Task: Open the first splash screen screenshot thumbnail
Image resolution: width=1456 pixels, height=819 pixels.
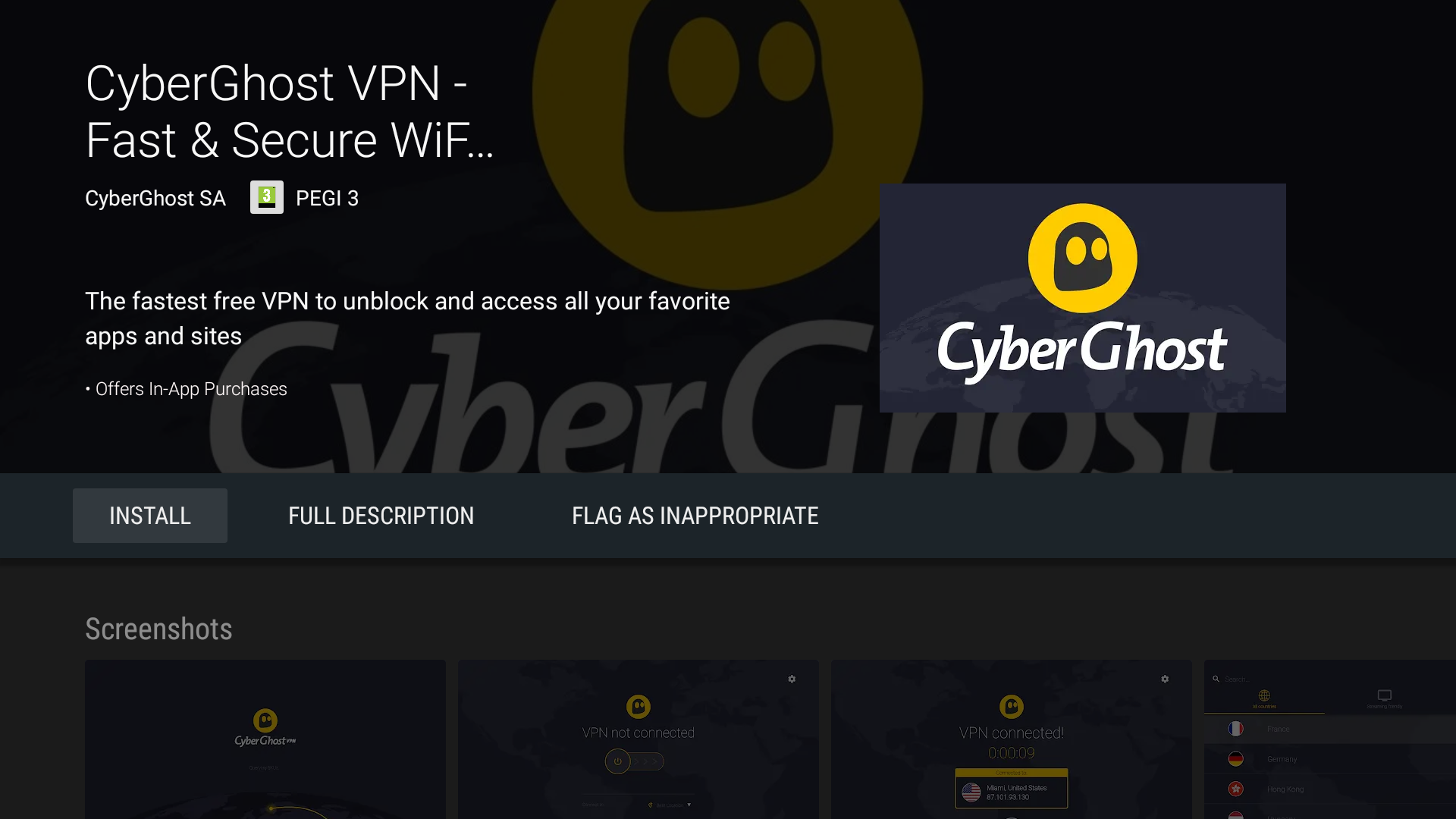Action: coord(265,739)
